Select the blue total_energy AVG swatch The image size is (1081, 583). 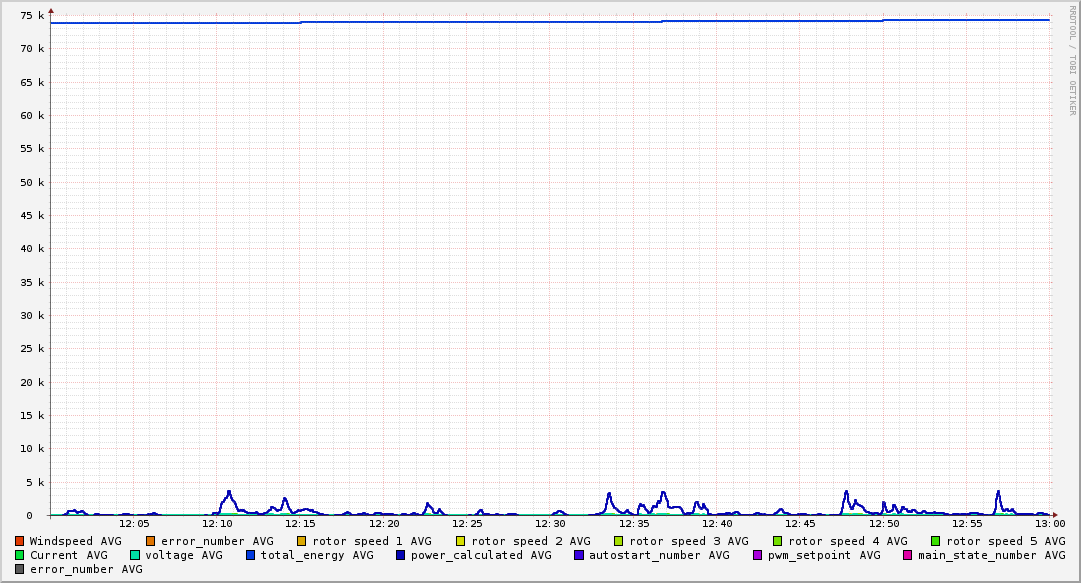point(251,555)
